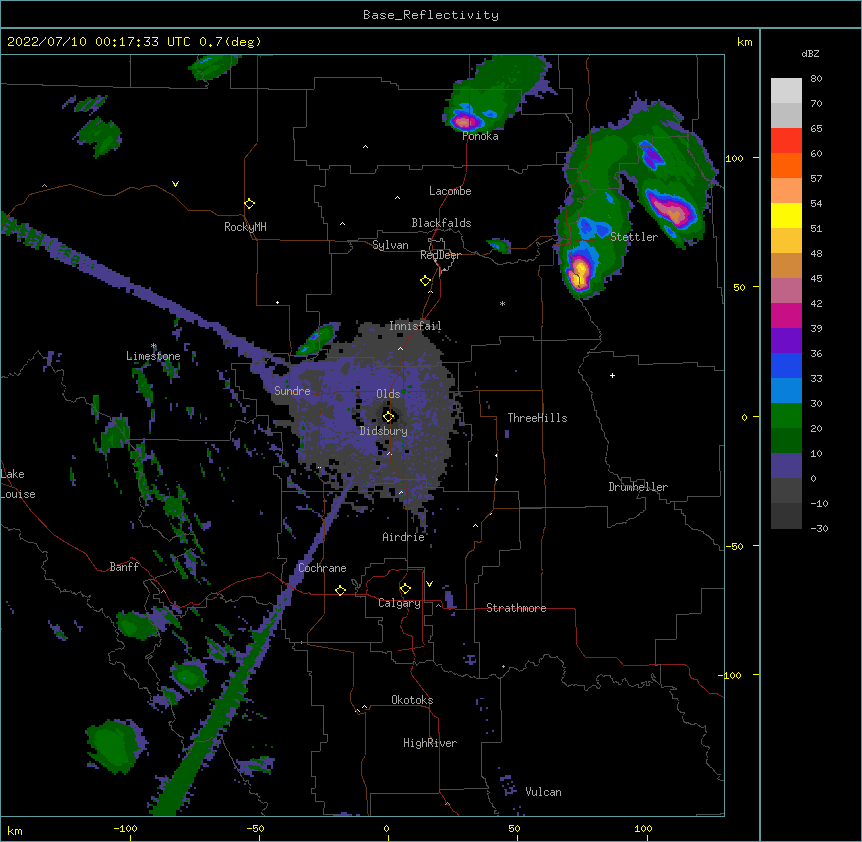Screen dimensions: 862x842
Task: Click the yellow diamond marker below Cochrane
Action: point(340,590)
